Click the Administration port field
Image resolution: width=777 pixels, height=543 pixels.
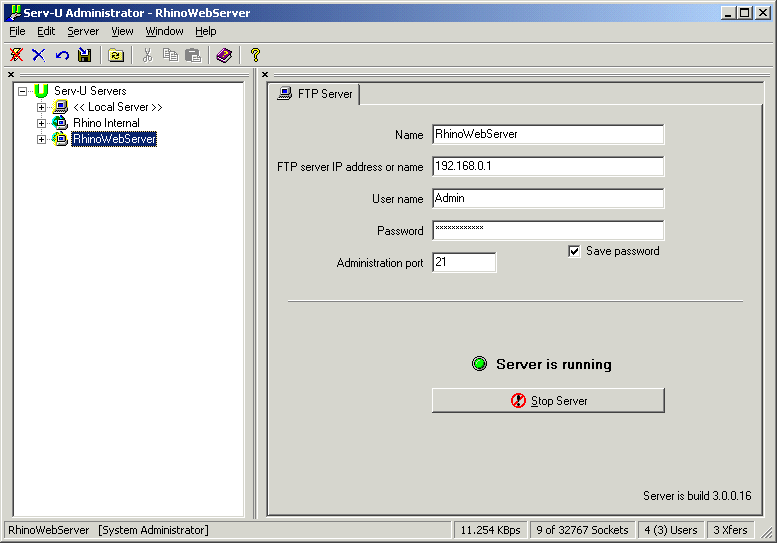point(463,263)
